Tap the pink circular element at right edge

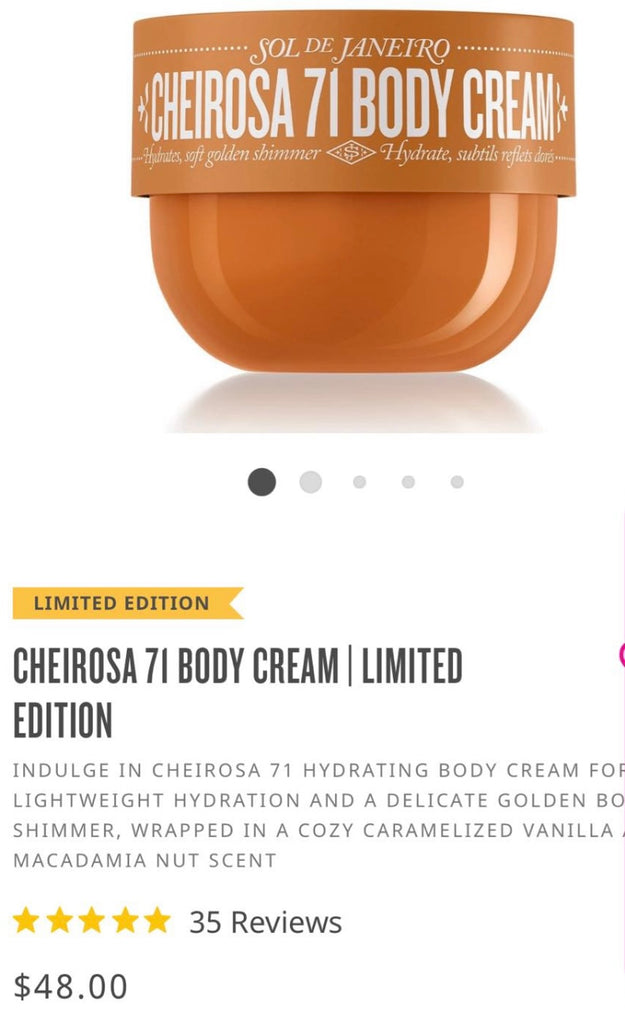click(622, 654)
